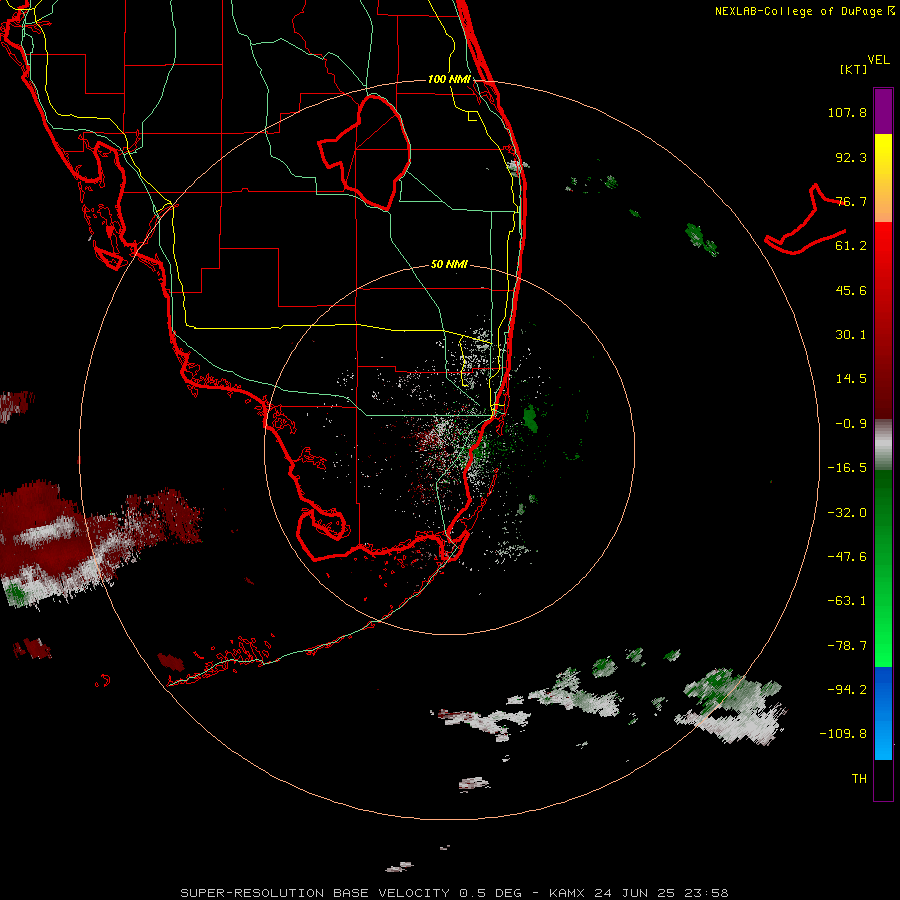This screenshot has height=900, width=900.
Task: Pick the black TH segment of the color bar
Action: click(x=883, y=779)
